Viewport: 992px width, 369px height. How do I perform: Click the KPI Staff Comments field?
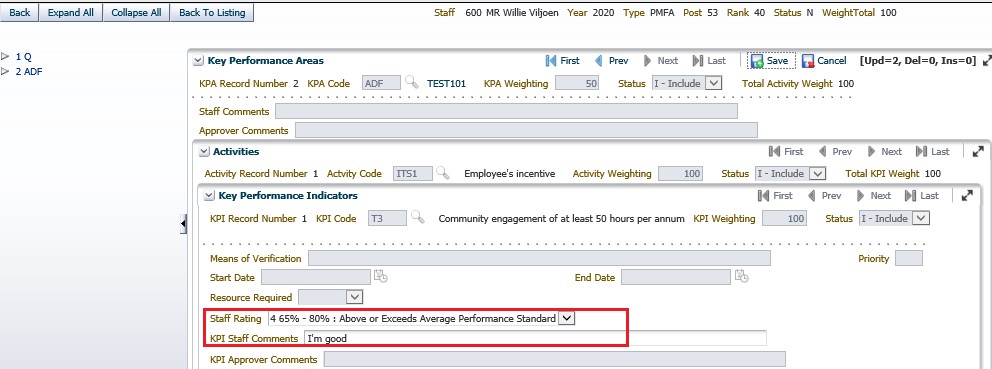(x=535, y=338)
